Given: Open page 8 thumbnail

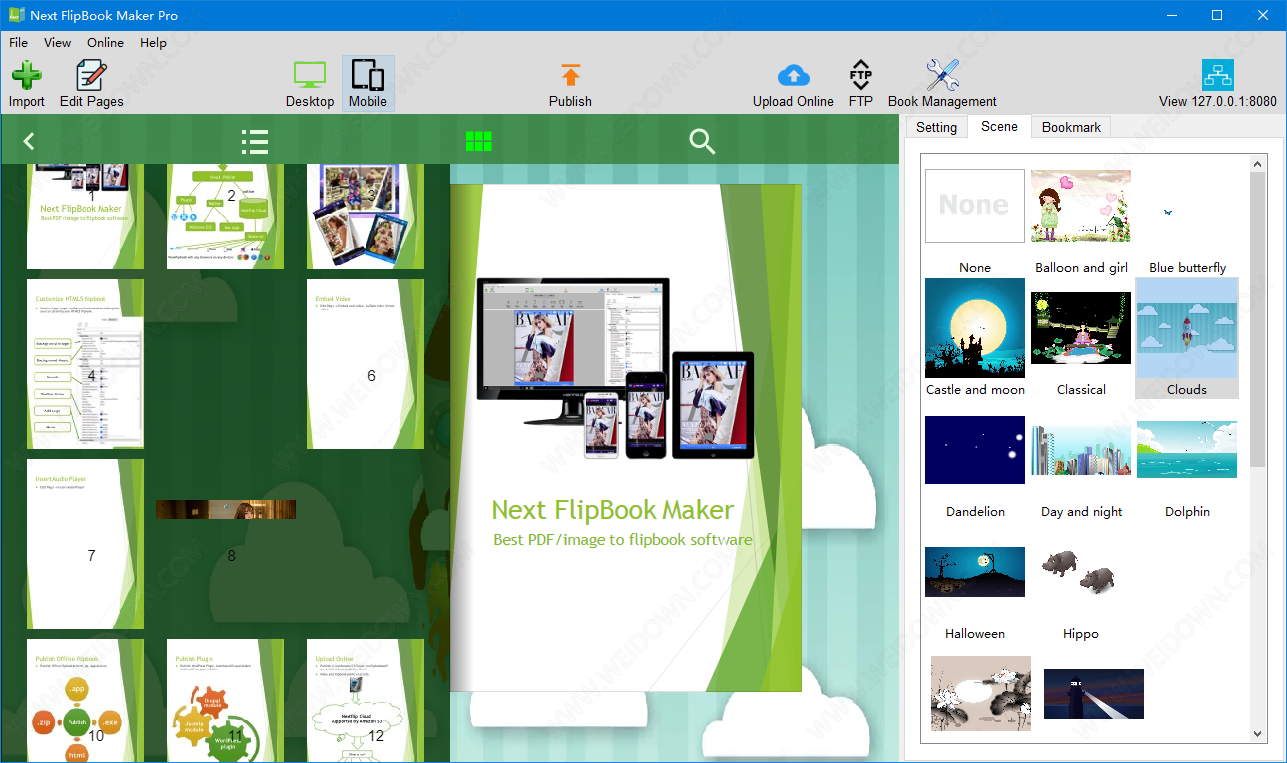Looking at the screenshot, I should click(x=226, y=510).
